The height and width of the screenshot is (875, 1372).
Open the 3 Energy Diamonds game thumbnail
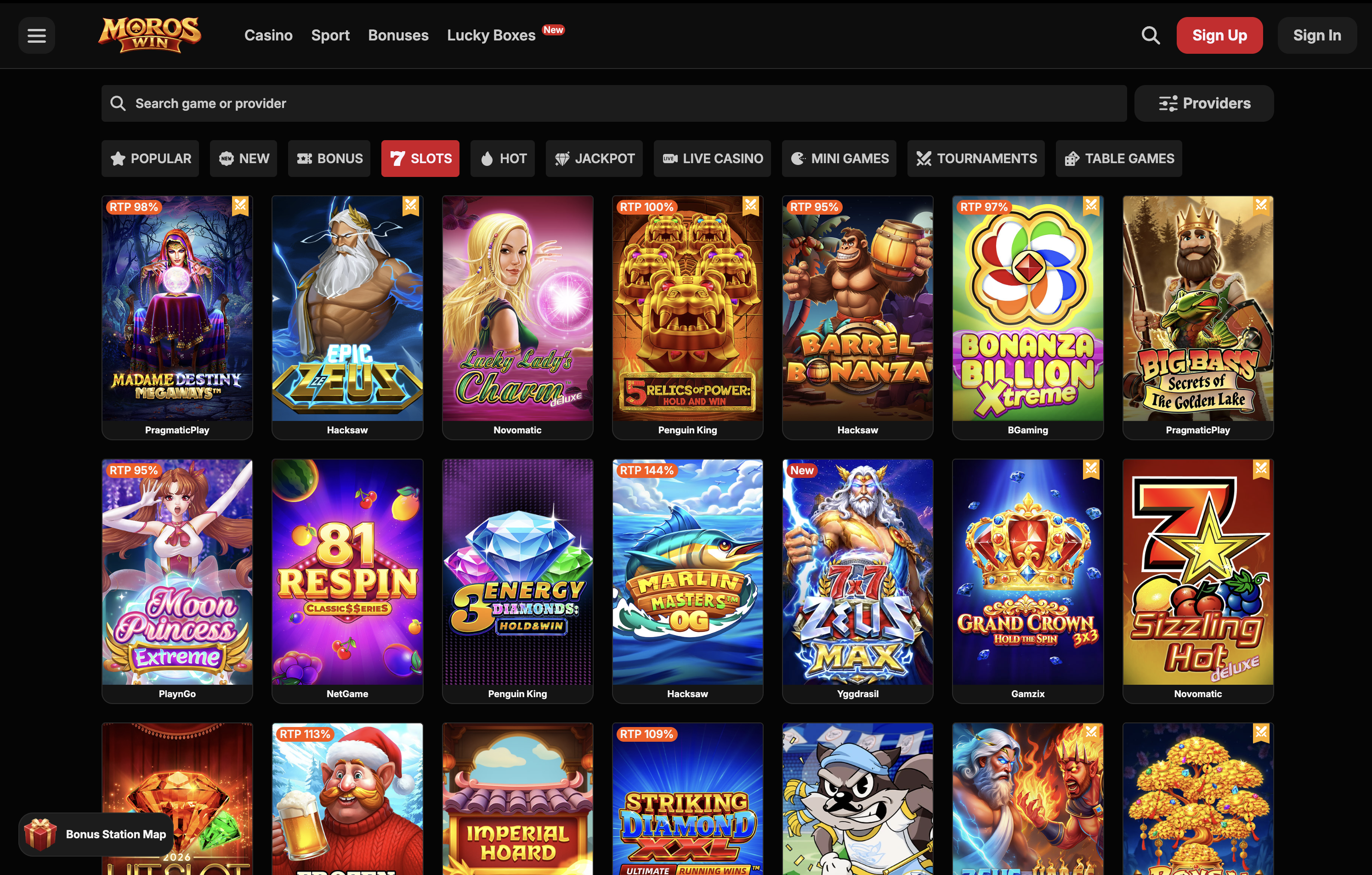pos(518,572)
